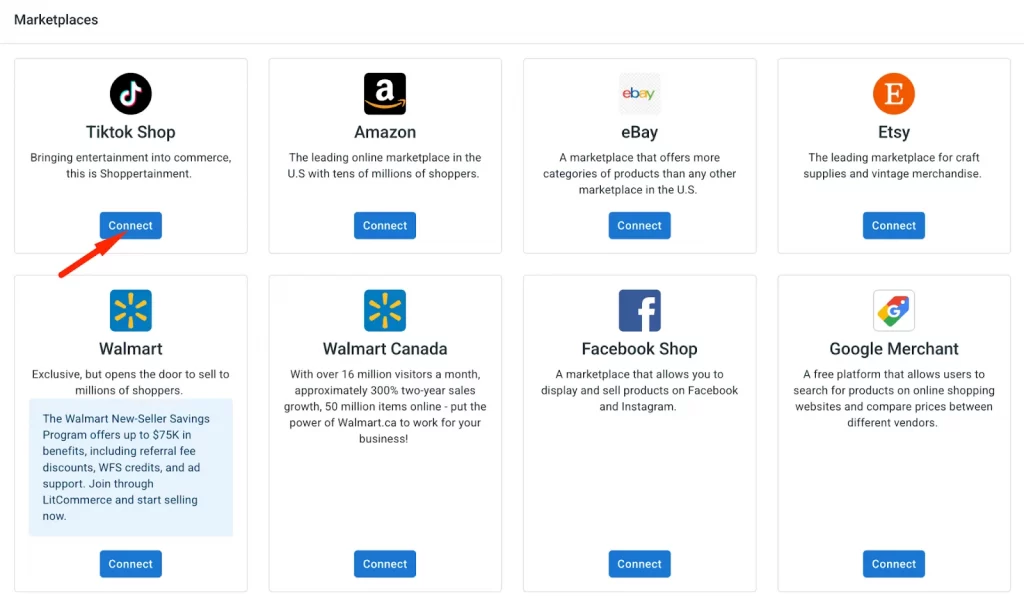Click the Facebook Shop logo icon
Screen dimensions: 1024x601
pyautogui.click(x=639, y=310)
